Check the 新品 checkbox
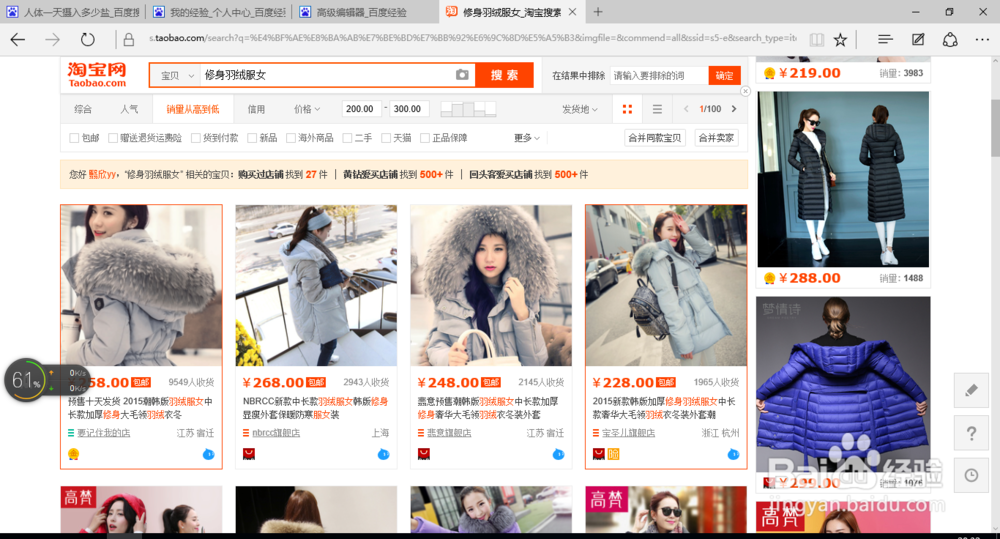The image size is (1000, 539). point(252,138)
